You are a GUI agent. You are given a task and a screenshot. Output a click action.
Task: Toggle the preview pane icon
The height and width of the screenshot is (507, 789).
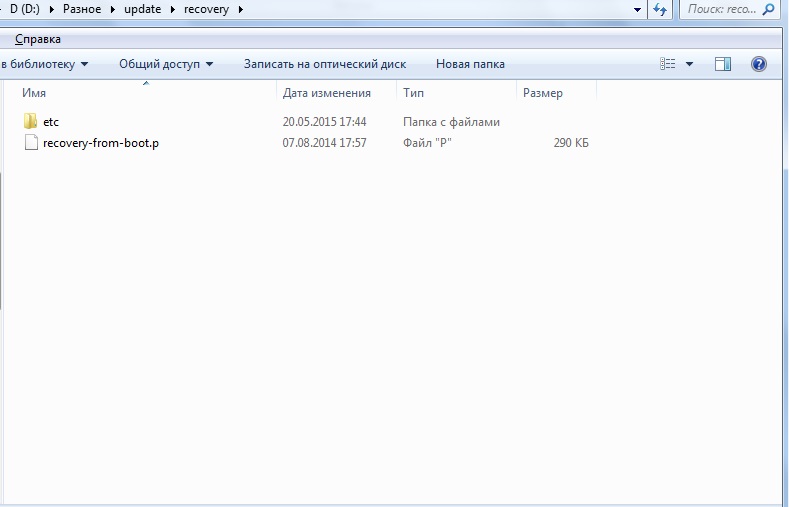[x=723, y=64]
